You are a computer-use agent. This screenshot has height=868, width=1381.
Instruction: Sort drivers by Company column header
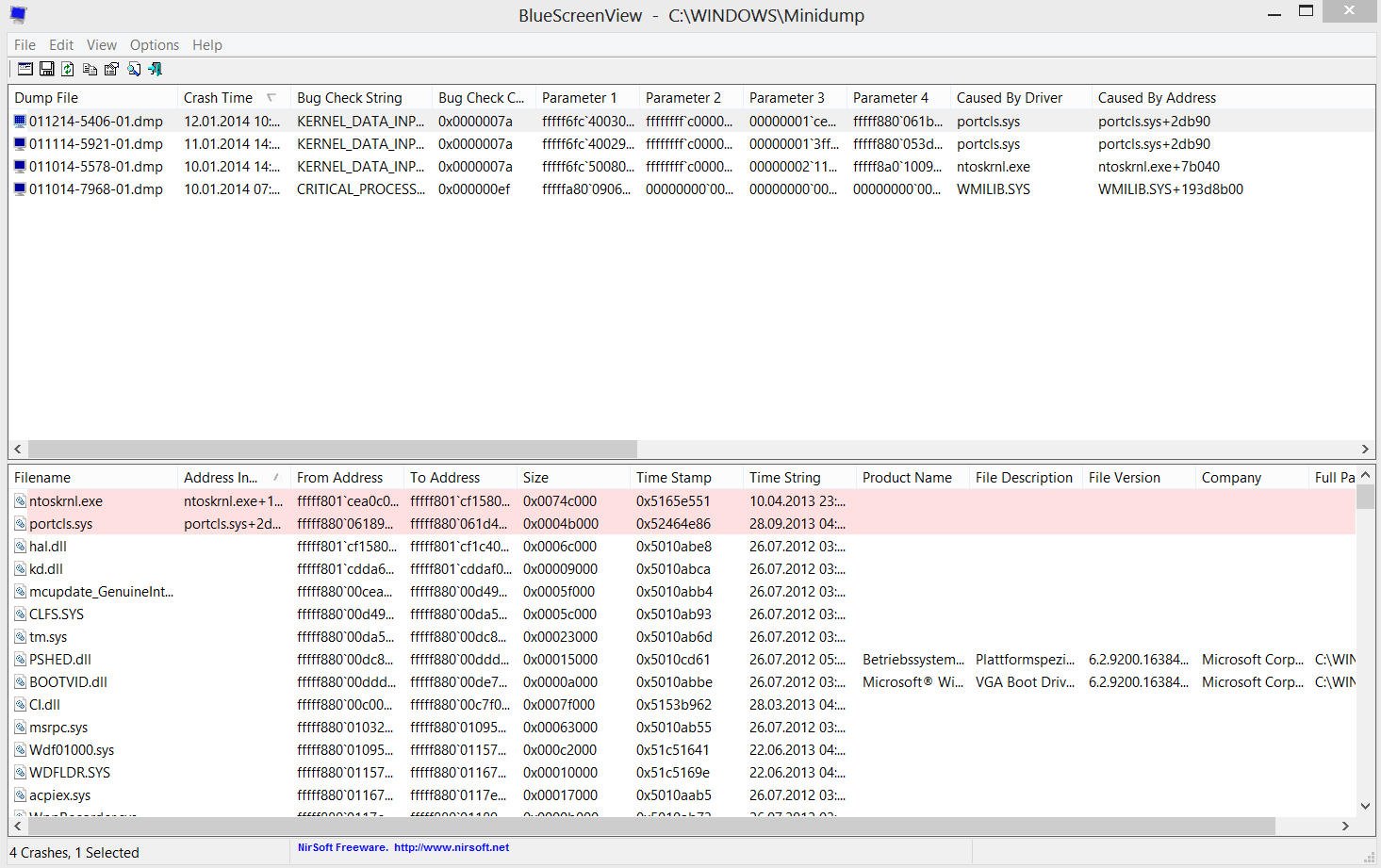(x=1252, y=477)
